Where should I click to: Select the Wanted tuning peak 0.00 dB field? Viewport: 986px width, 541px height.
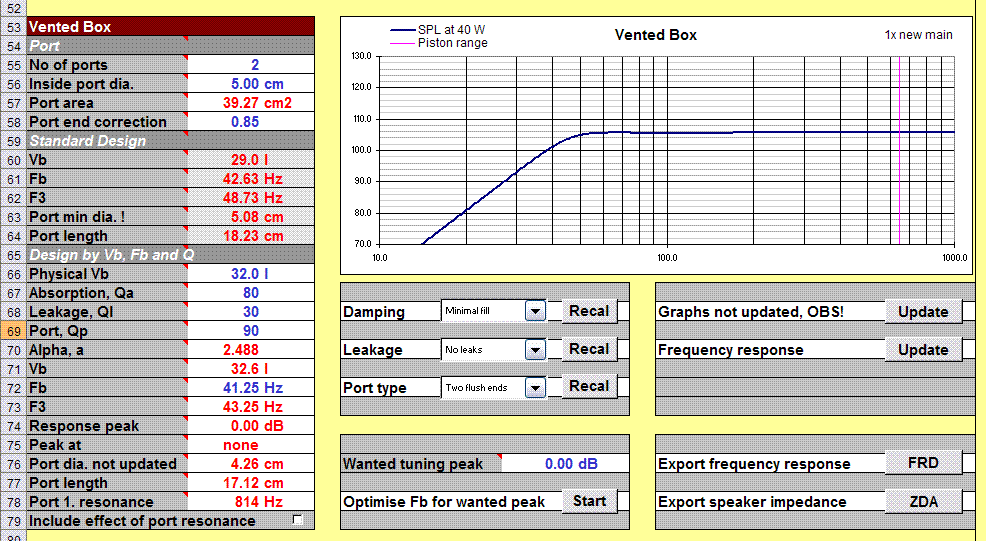pos(565,464)
